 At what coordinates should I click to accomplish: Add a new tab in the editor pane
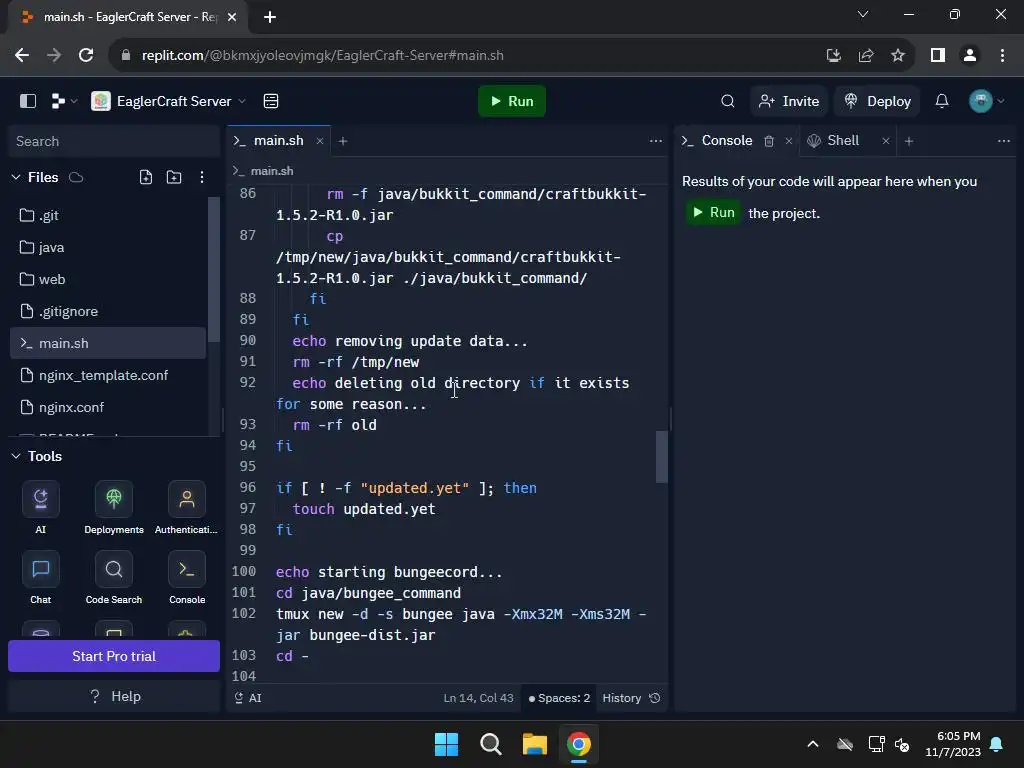[x=343, y=141]
